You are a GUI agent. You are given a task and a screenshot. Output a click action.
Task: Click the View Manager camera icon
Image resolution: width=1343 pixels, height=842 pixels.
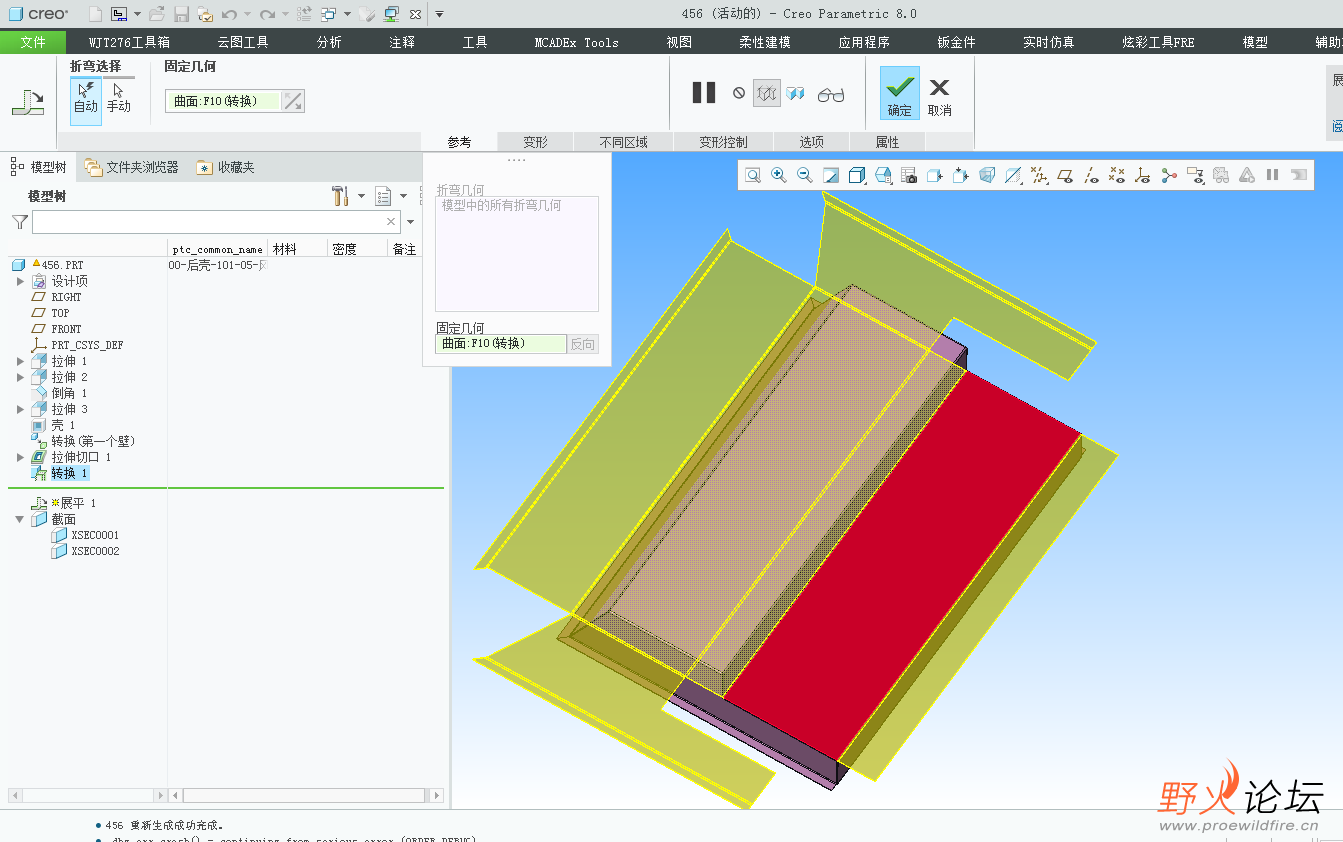[908, 175]
